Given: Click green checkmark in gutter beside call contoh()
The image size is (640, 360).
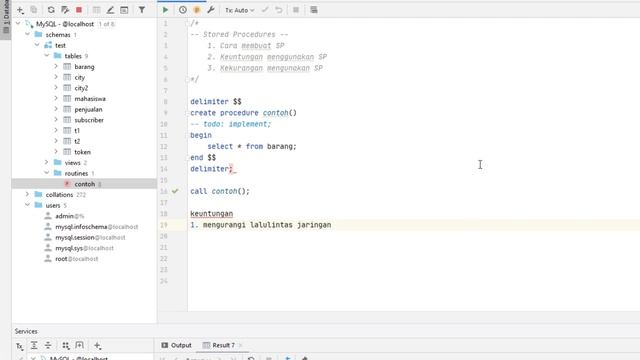Looking at the screenshot, I should click(175, 191).
